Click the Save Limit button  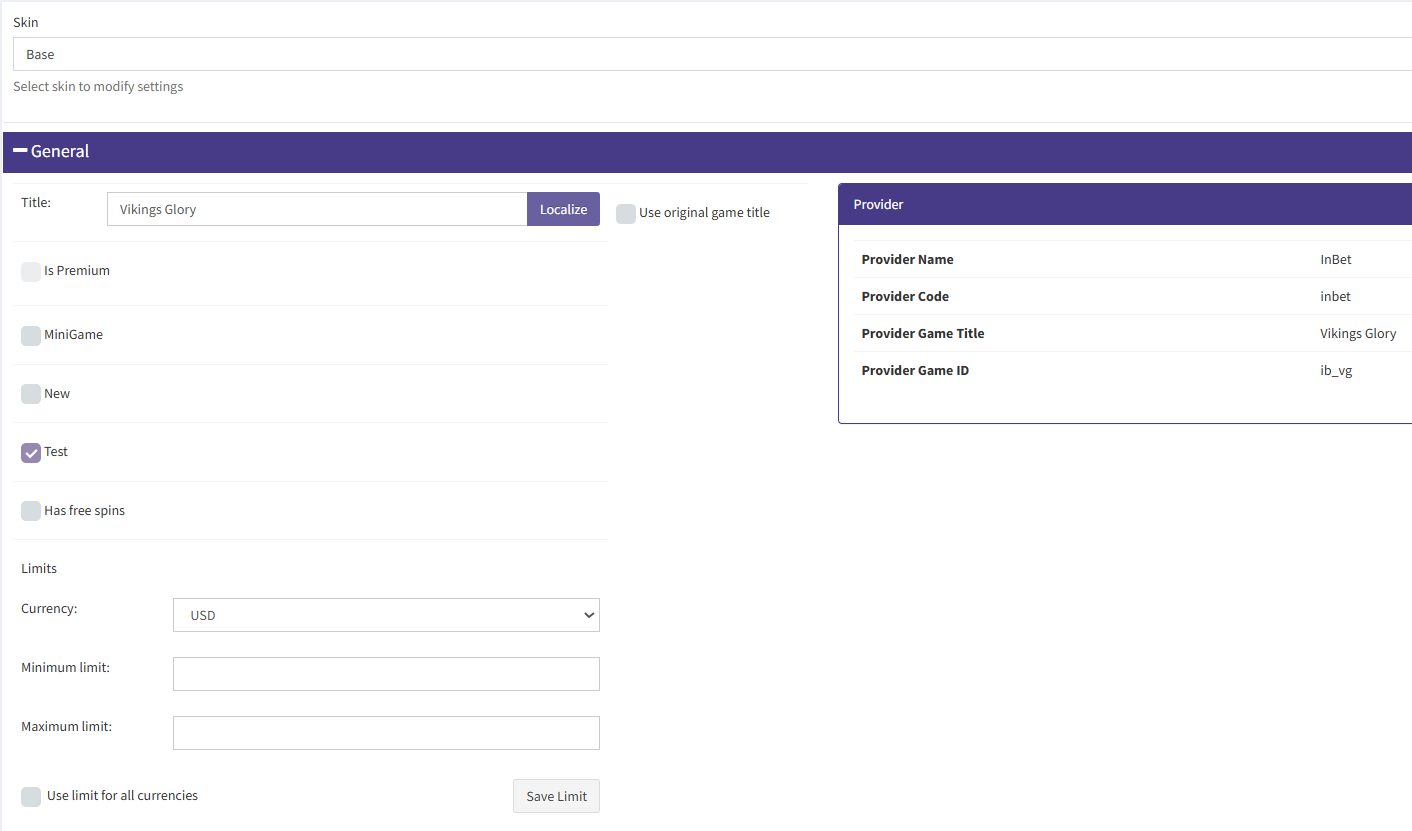pos(556,796)
